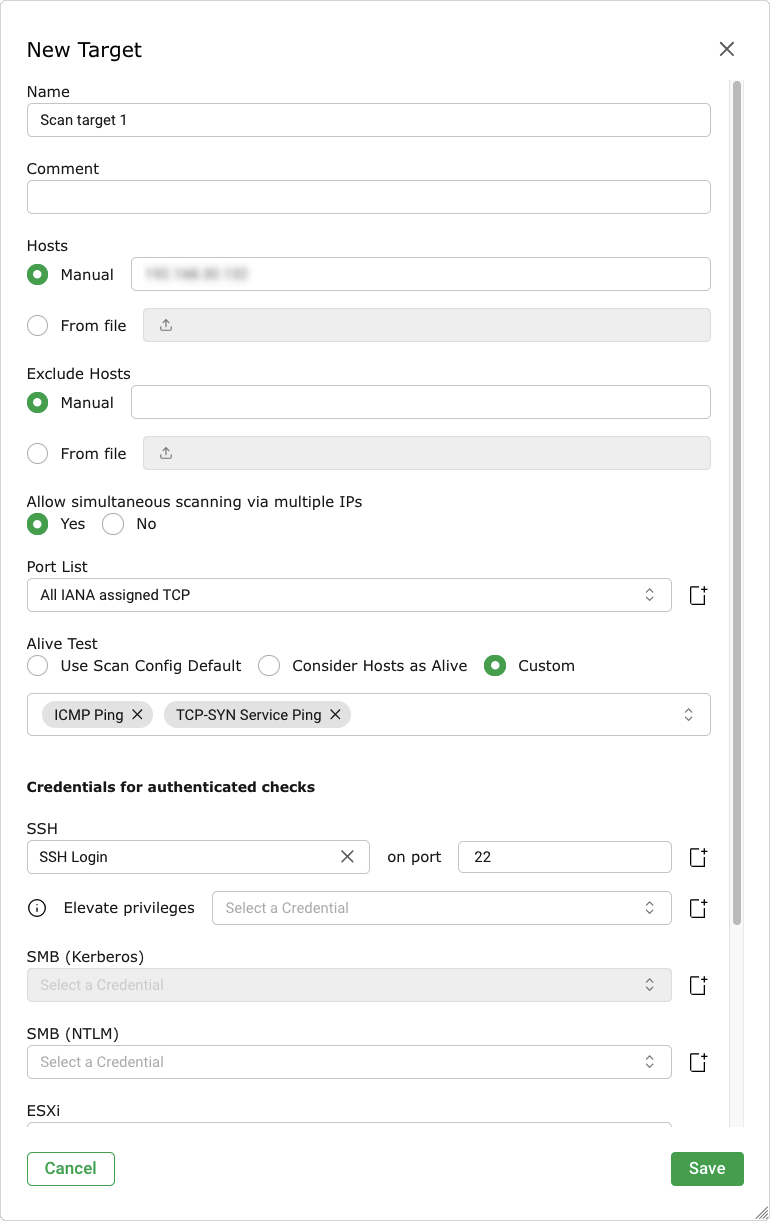Click the Elevate privileges info icon

37,908
